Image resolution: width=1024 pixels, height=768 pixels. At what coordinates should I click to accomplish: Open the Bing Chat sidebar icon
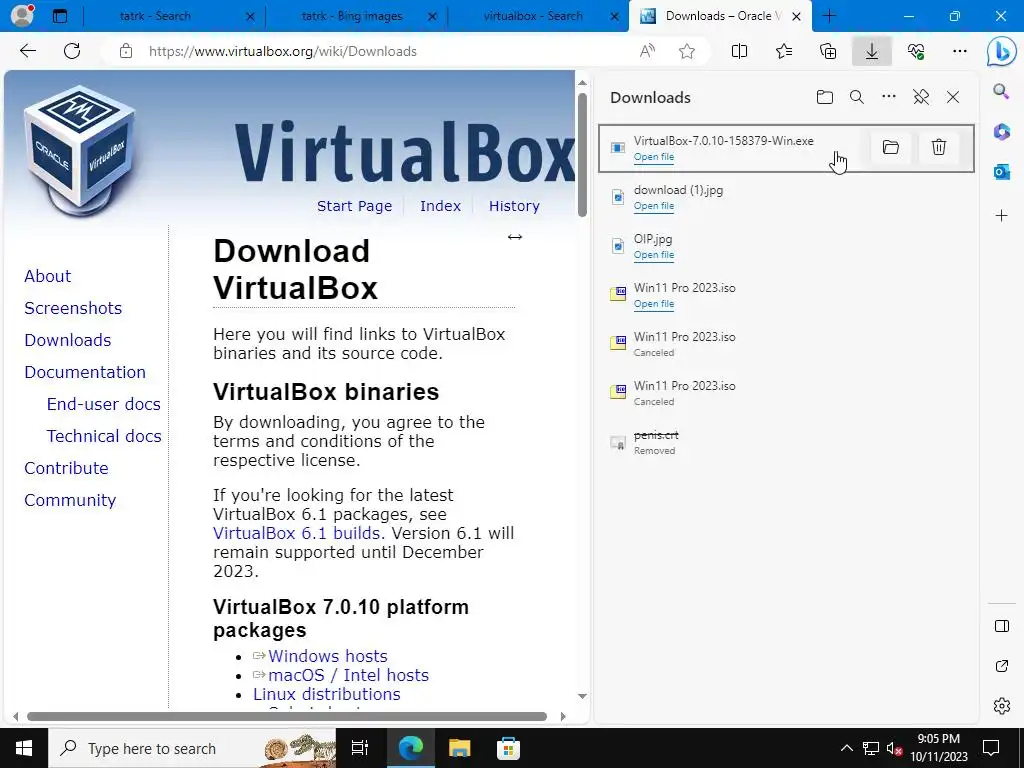[x=1001, y=52]
